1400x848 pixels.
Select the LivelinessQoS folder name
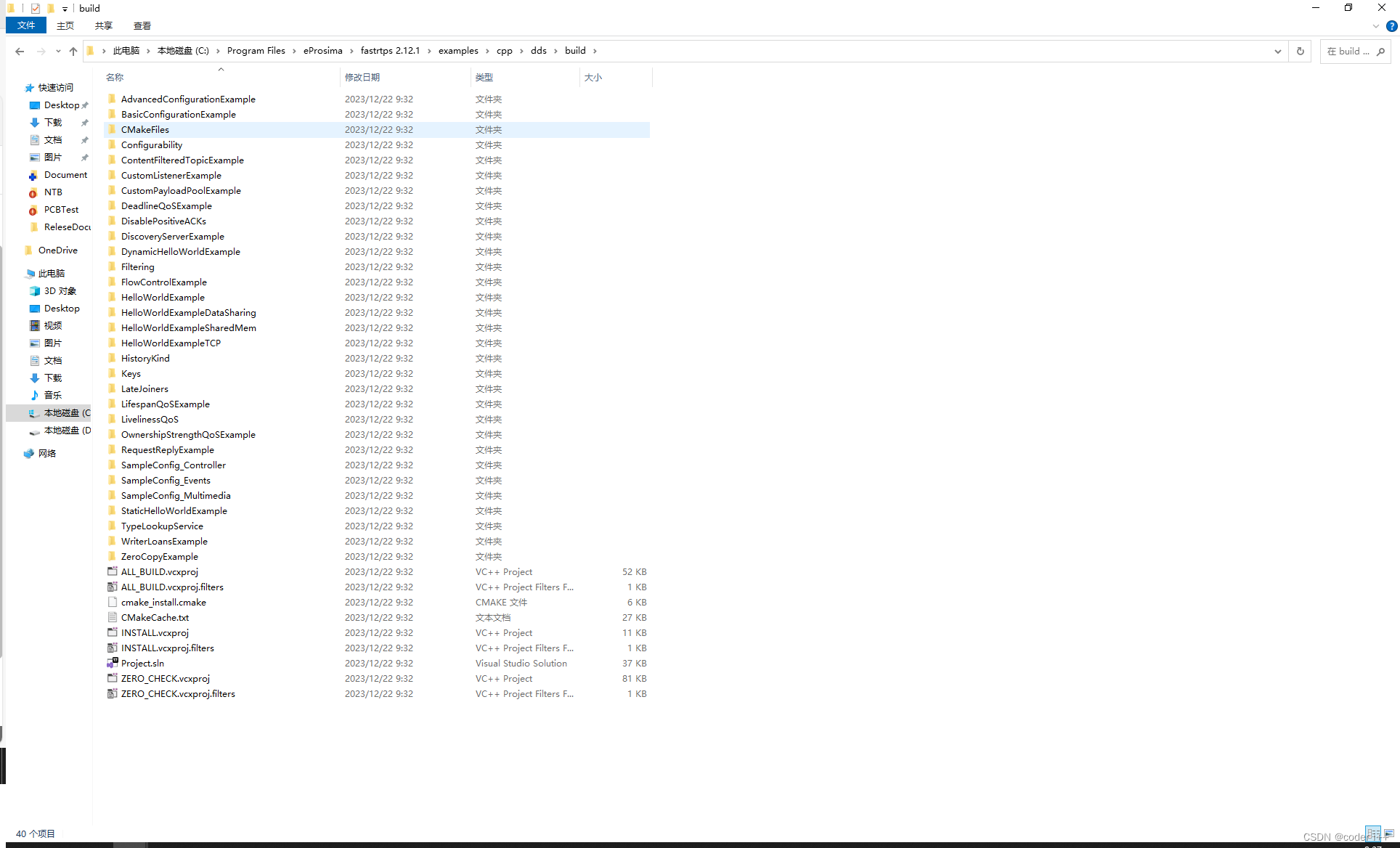[150, 420]
